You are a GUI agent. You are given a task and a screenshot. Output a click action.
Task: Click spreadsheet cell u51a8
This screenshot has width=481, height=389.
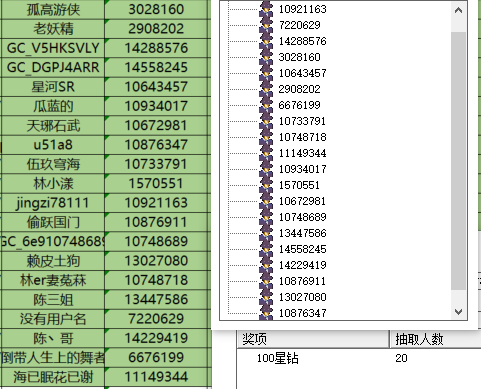(x=53, y=145)
